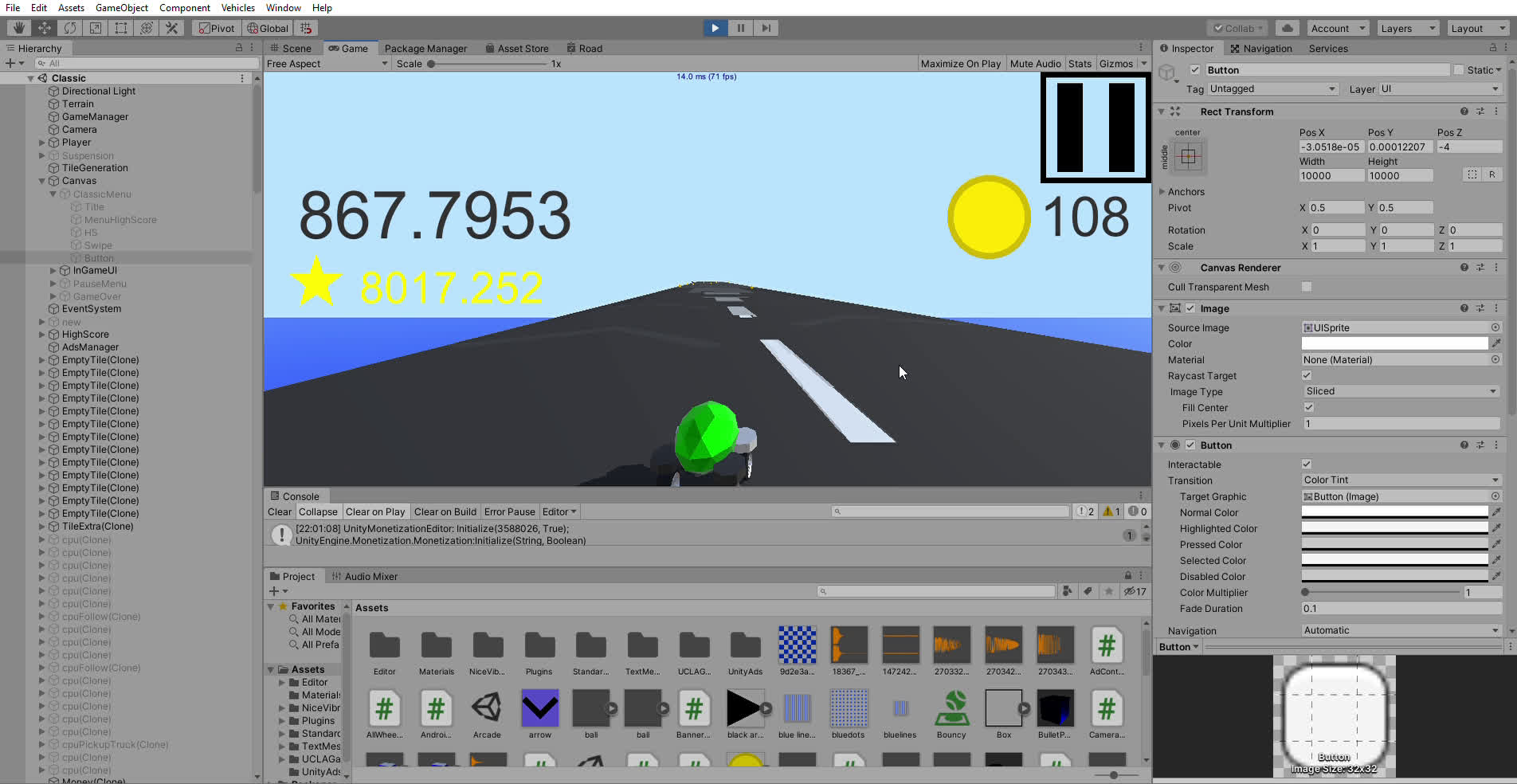1517x784 pixels.
Task: Toggle the Raycast Target checkbox
Action: 1307,375
